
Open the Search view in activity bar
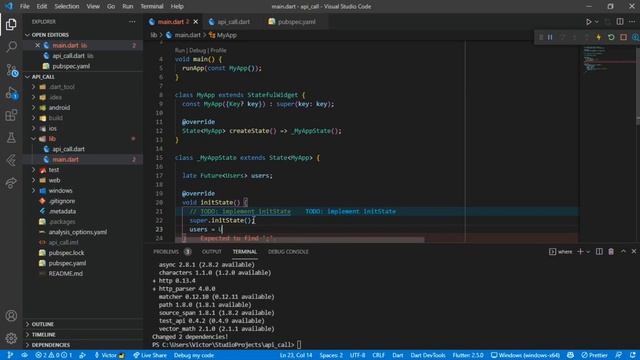pyautogui.click(x=11, y=47)
